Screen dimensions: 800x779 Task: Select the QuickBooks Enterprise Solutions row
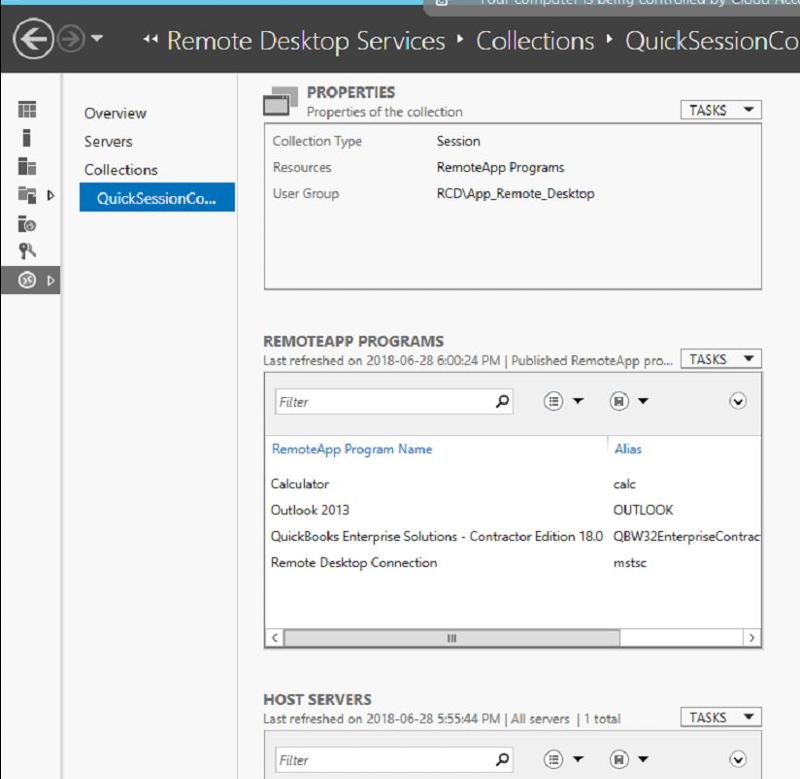513,537
